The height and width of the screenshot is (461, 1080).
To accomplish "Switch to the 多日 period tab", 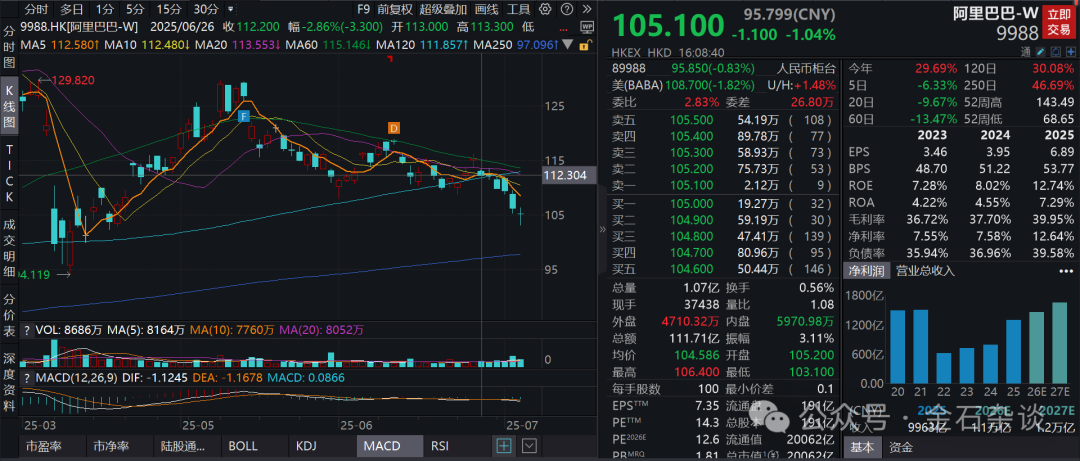I will 72,9.
